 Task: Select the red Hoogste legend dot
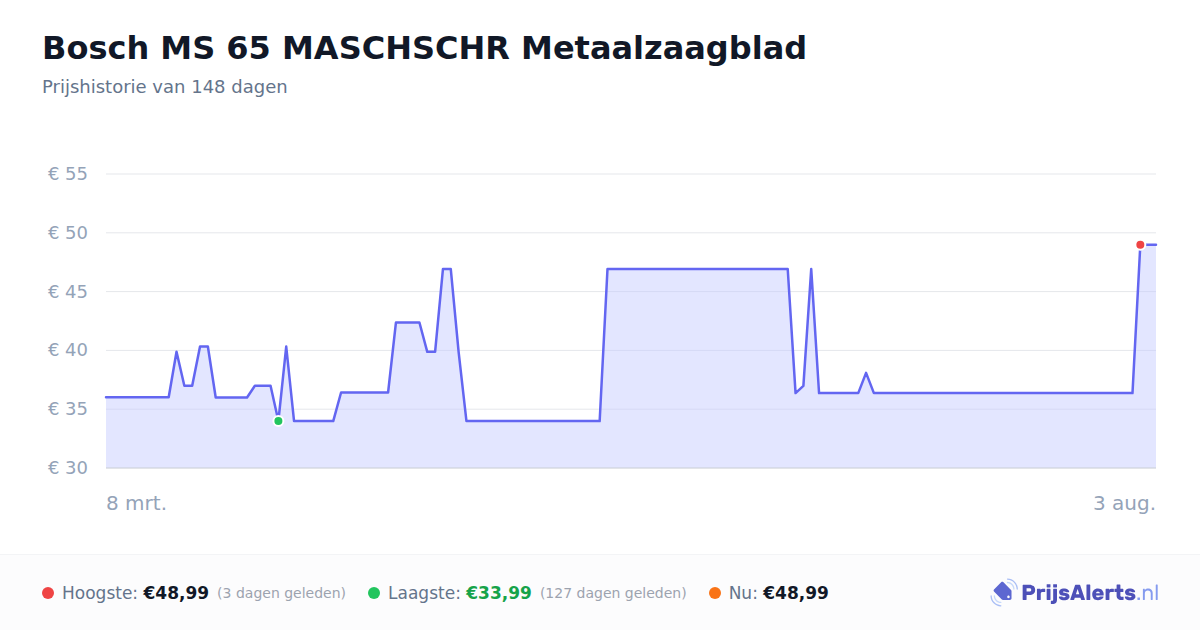[x=48, y=593]
